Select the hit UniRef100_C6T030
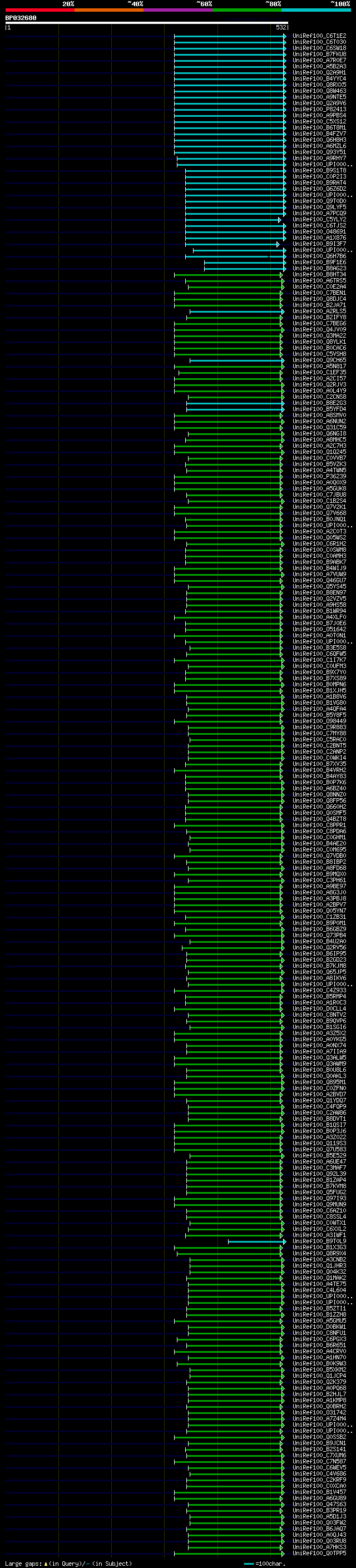 [x=319, y=42]
